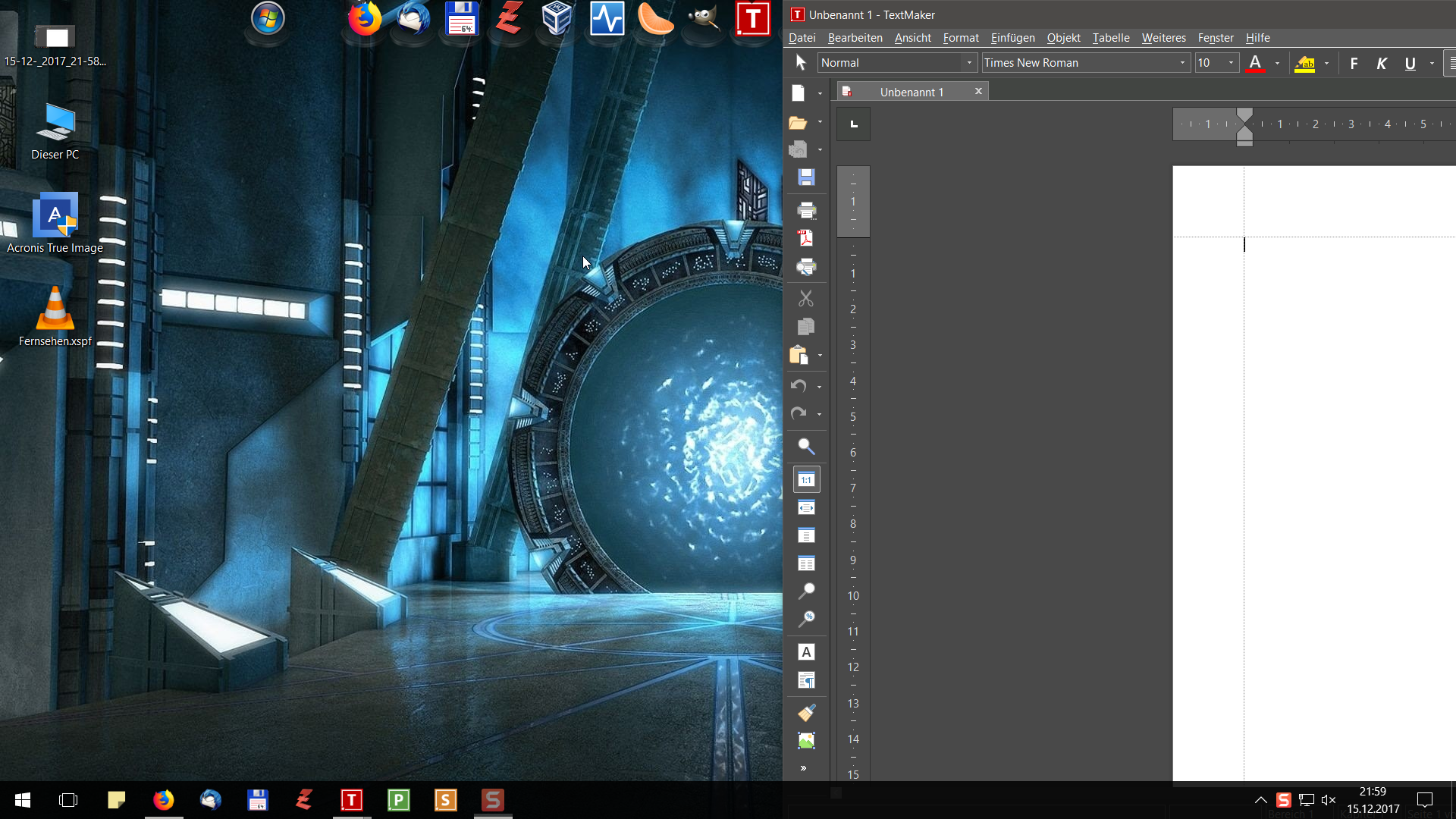Activate the zoom magnifier tool
The image size is (1456, 819).
click(x=806, y=591)
